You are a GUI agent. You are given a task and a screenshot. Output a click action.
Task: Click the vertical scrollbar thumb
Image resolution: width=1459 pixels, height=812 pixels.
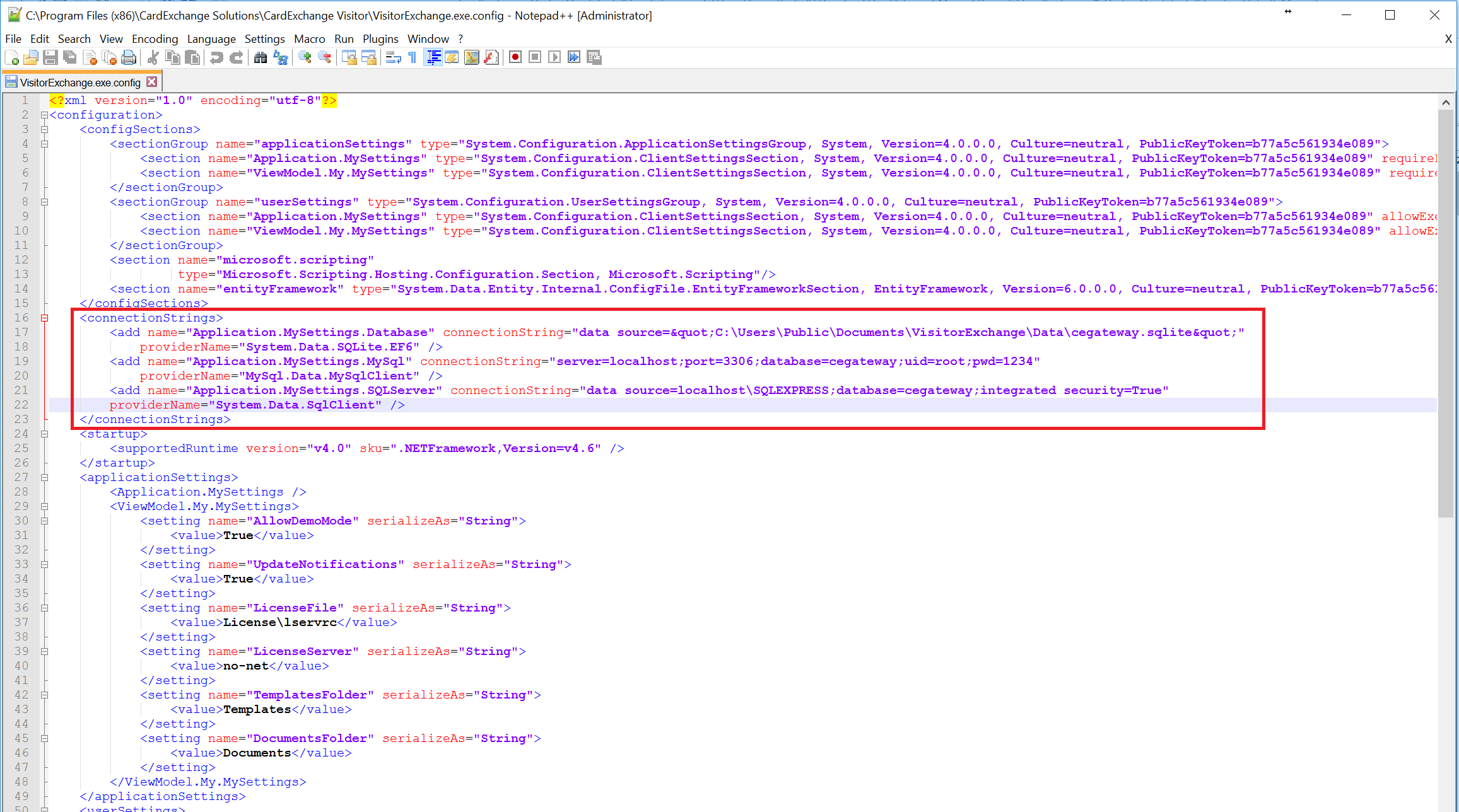click(x=1446, y=313)
